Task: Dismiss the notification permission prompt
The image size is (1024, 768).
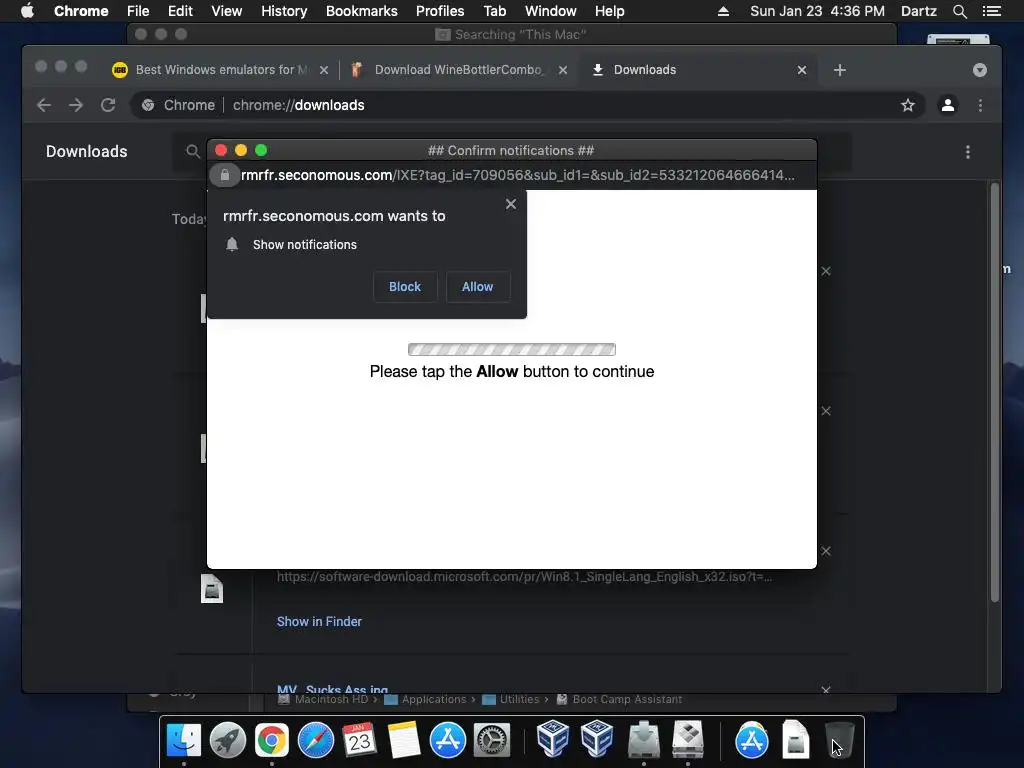Action: 511,204
